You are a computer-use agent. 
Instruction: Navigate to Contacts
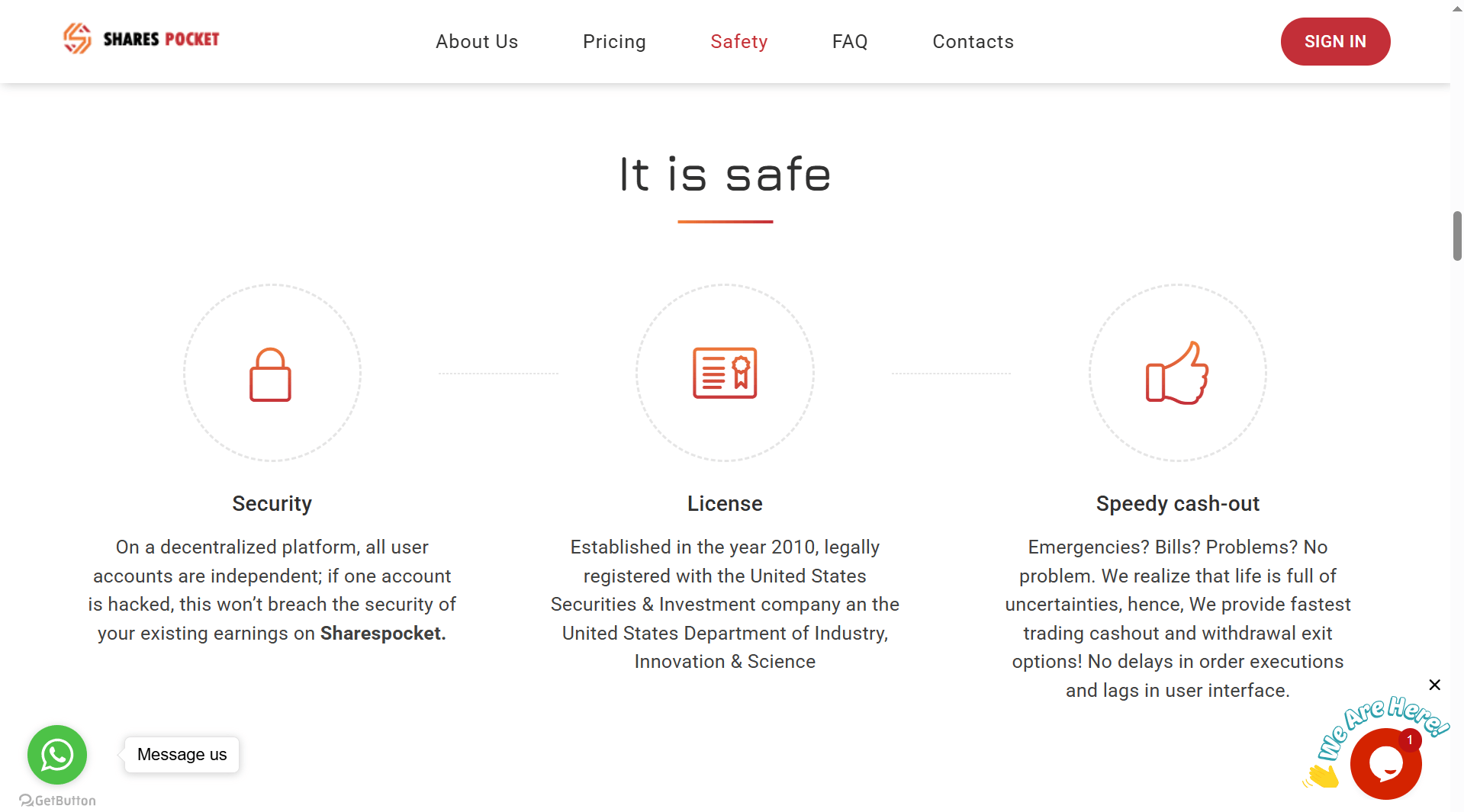[973, 42]
